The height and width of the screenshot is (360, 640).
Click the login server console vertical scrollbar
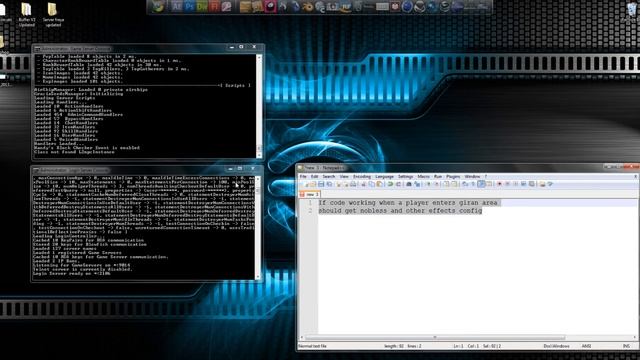click(x=258, y=227)
